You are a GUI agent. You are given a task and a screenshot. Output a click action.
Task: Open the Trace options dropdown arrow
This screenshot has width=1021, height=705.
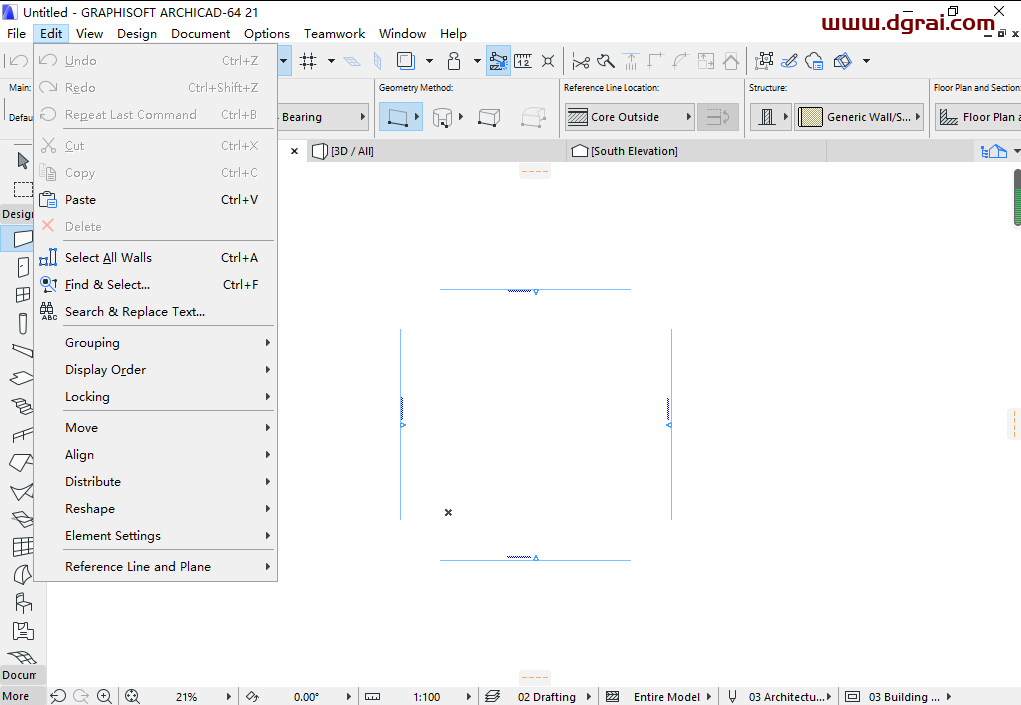click(x=429, y=61)
